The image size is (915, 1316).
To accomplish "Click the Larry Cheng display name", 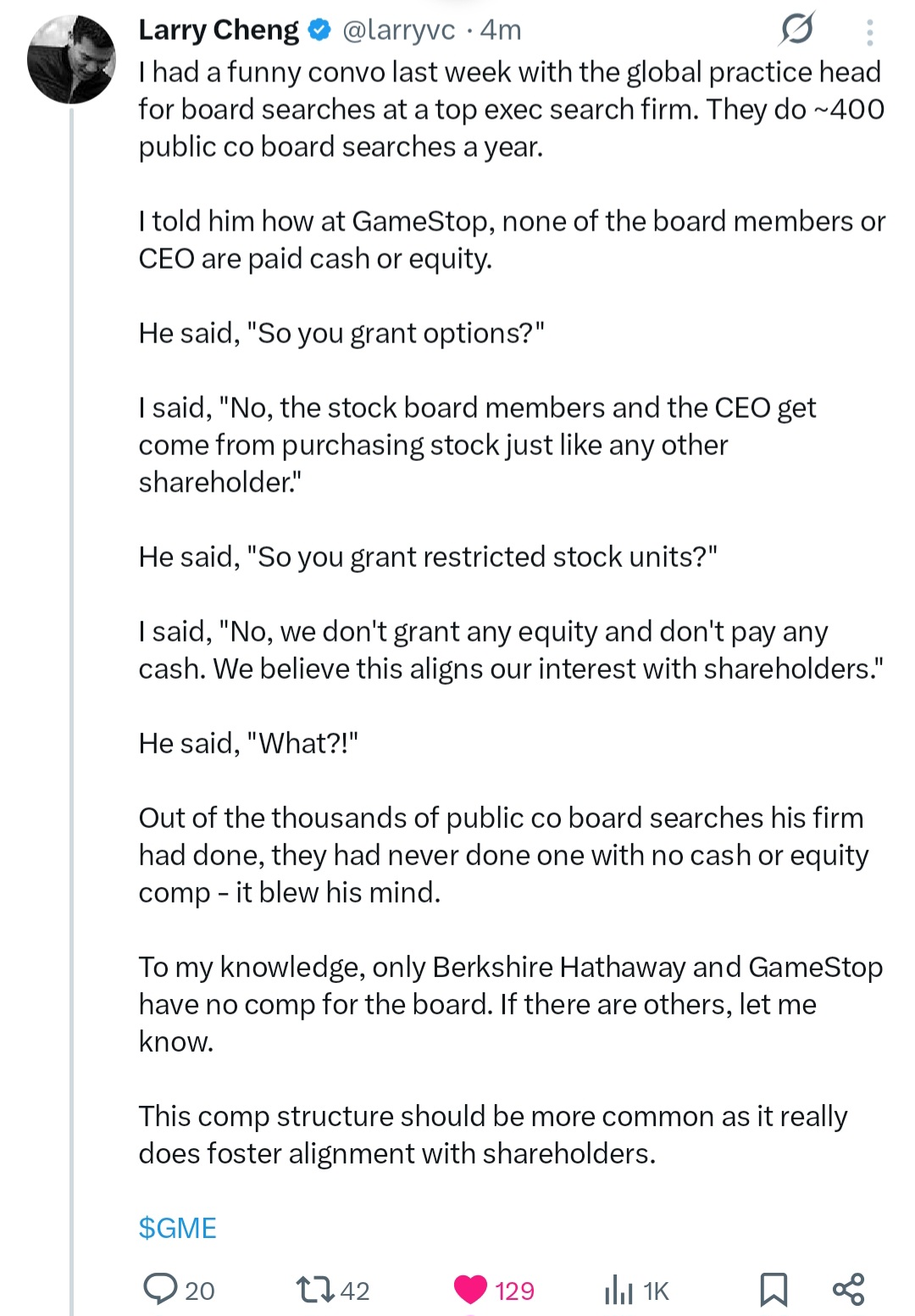I will (x=218, y=31).
